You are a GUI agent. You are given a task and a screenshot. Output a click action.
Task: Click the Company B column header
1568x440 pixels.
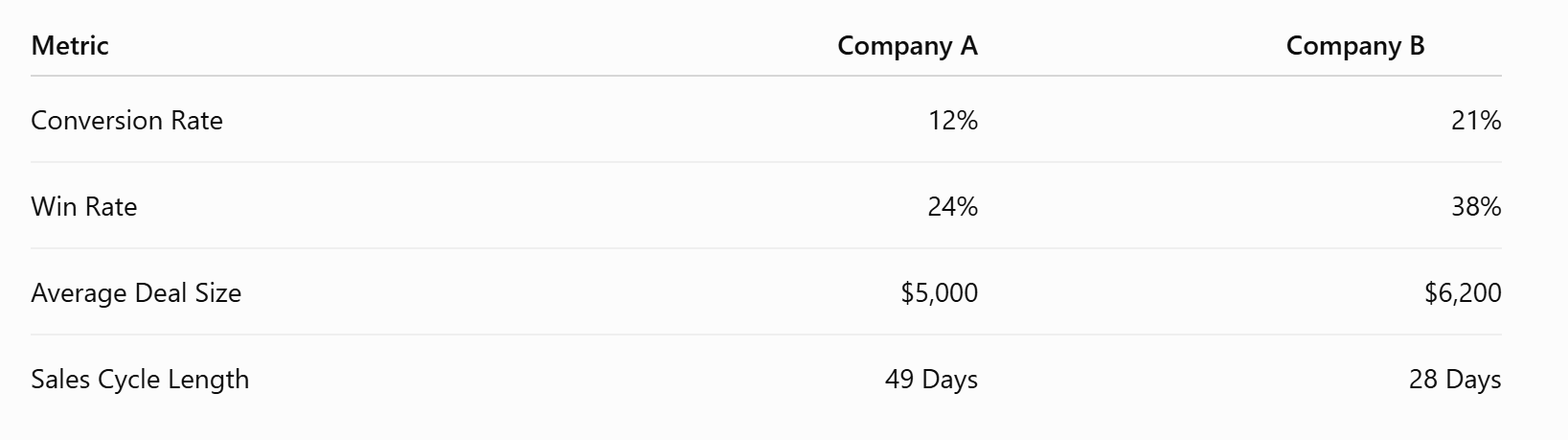(1355, 46)
